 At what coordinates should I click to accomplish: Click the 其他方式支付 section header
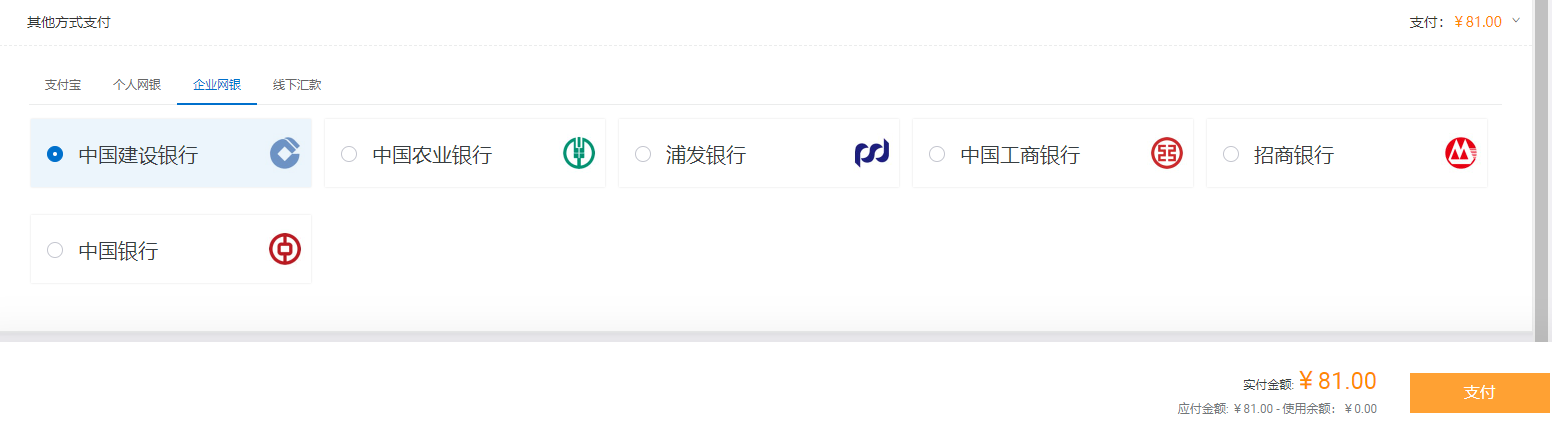click(x=69, y=22)
